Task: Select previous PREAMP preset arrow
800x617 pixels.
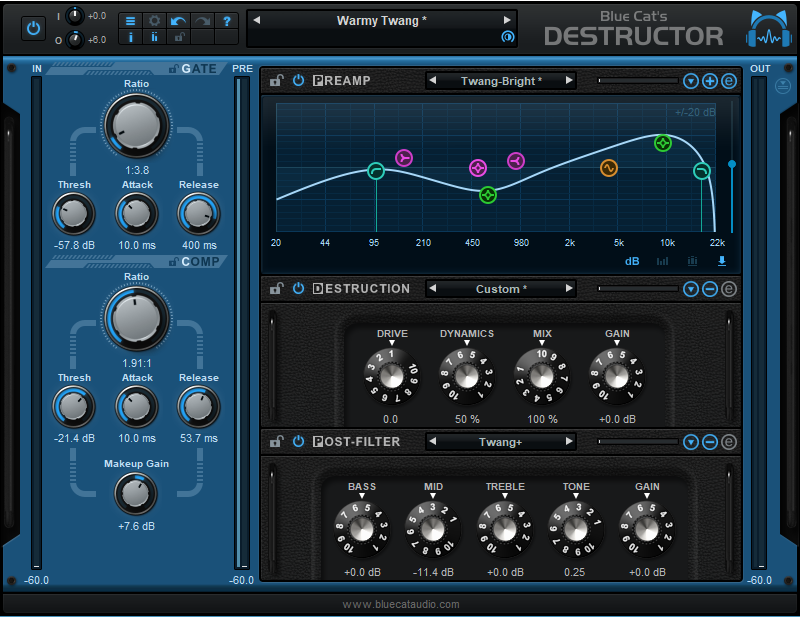Action: pyautogui.click(x=433, y=81)
